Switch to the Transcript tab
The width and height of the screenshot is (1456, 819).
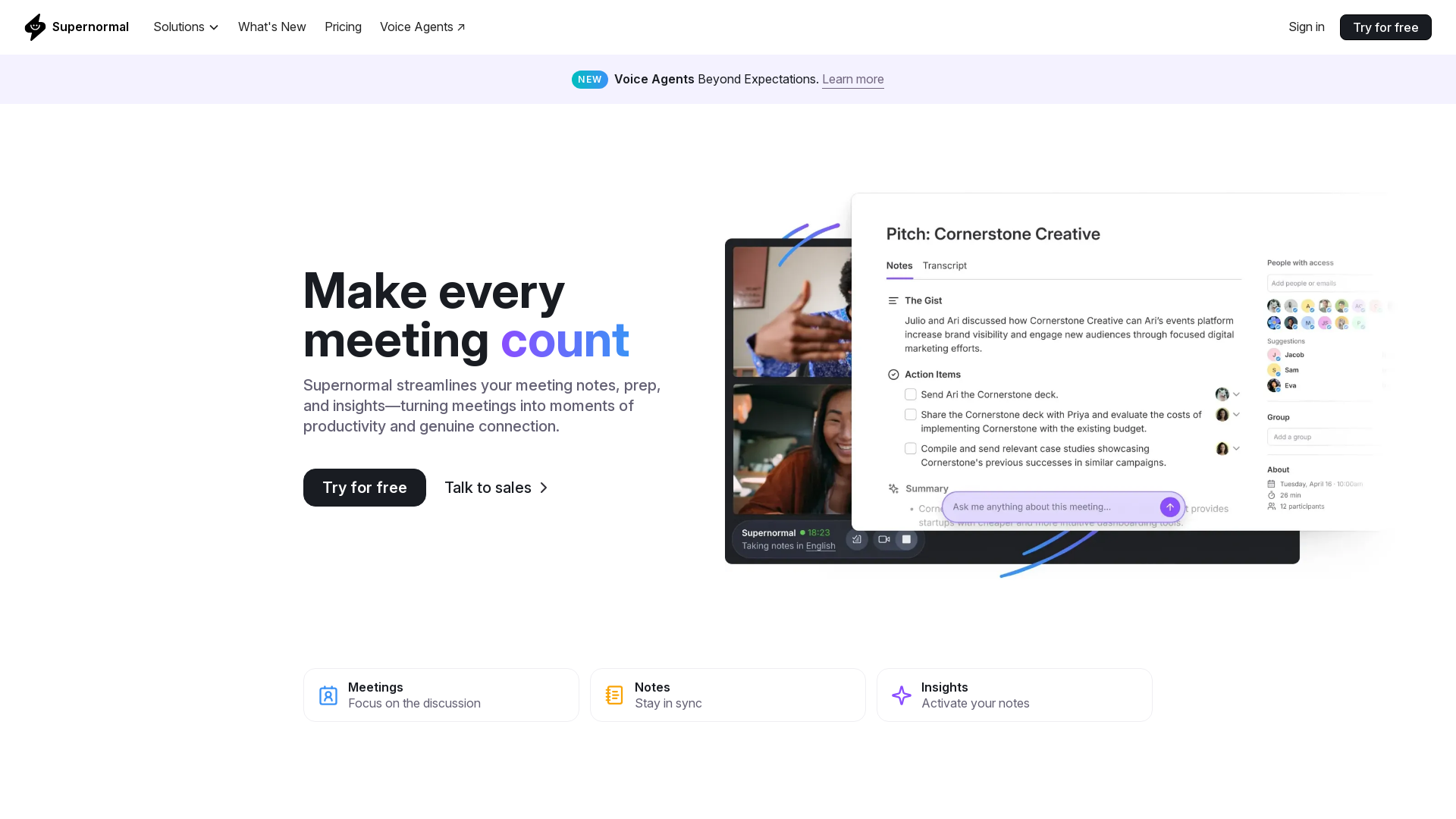click(944, 265)
